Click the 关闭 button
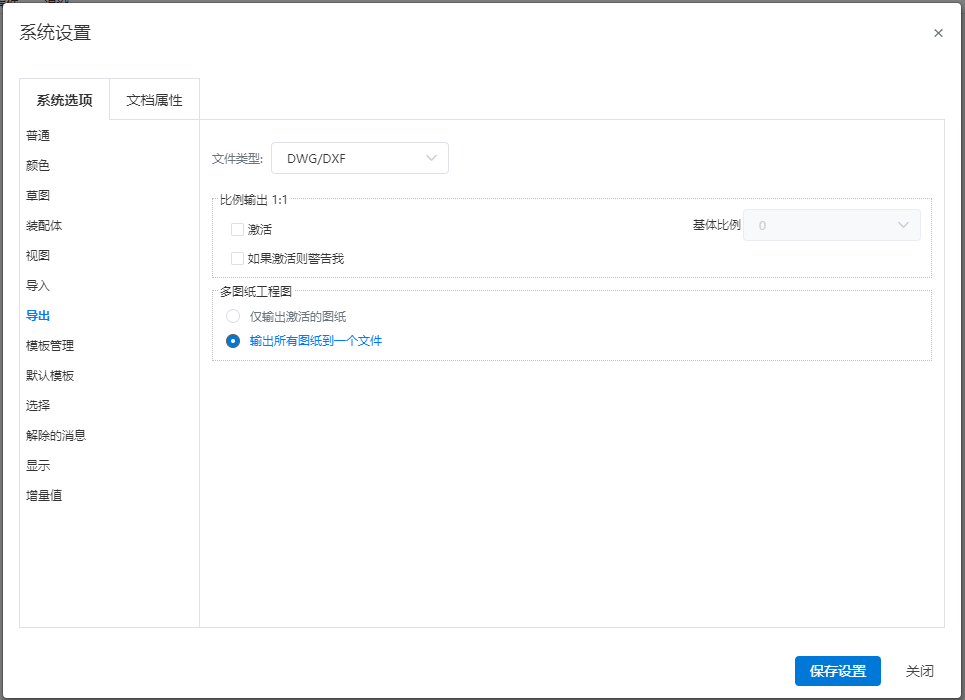This screenshot has height=700, width=965. 919,671
